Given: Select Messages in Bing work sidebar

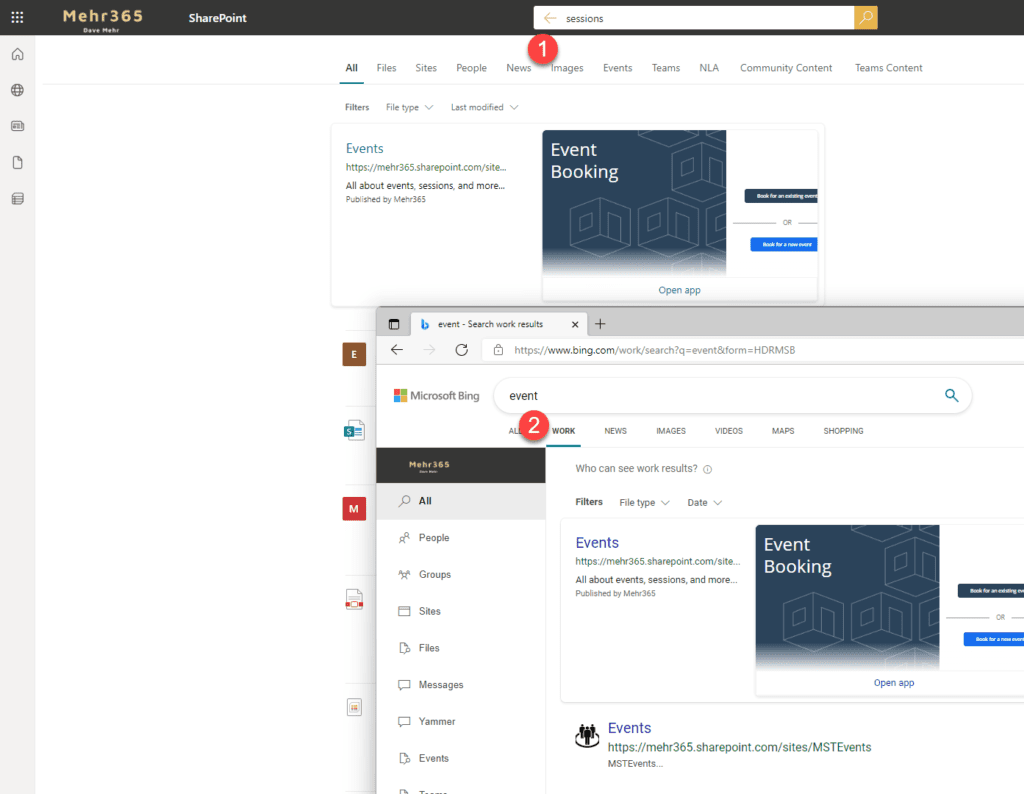Looking at the screenshot, I should (461, 684).
